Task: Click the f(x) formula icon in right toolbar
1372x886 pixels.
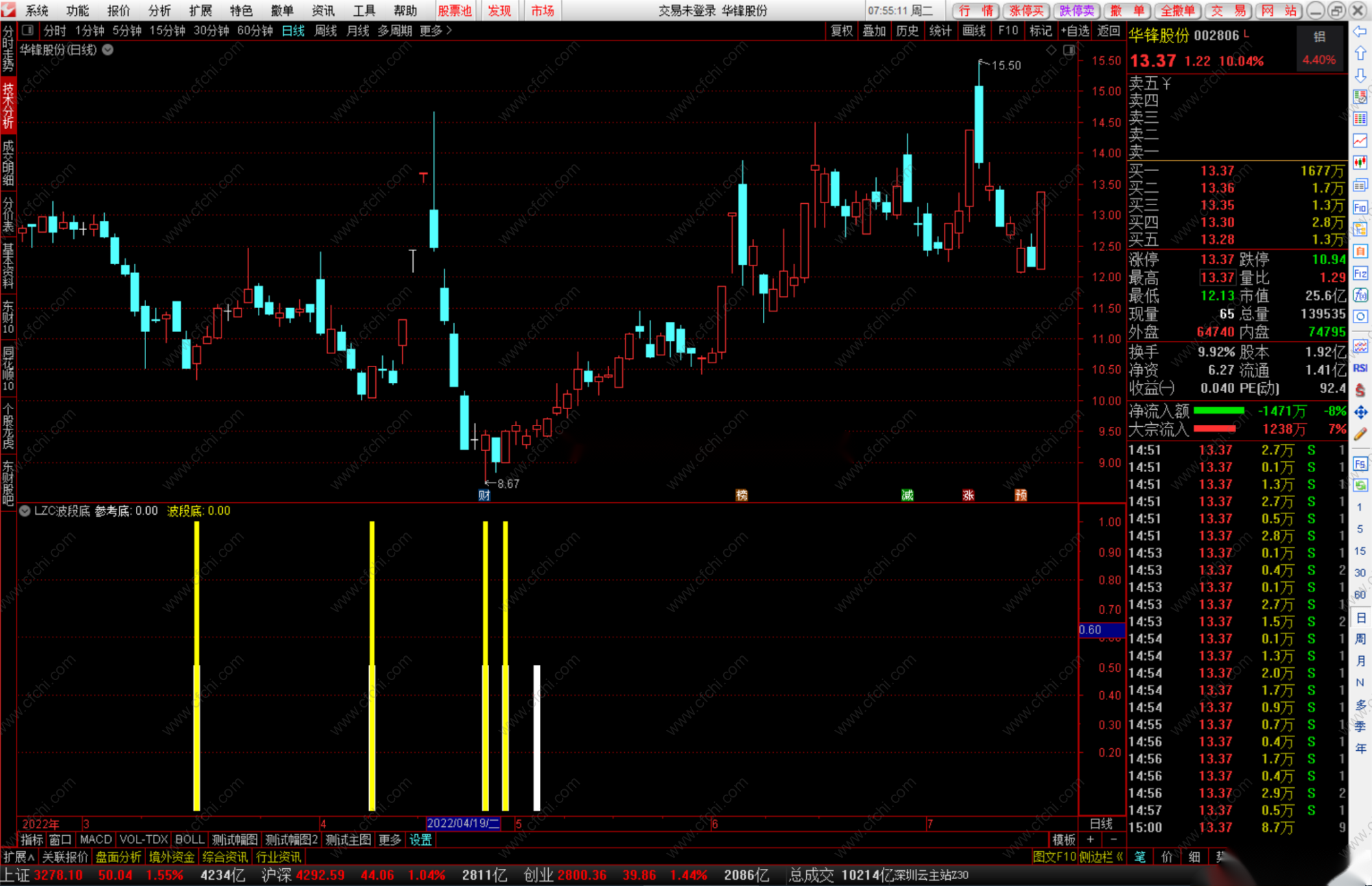Action: coord(1360,295)
